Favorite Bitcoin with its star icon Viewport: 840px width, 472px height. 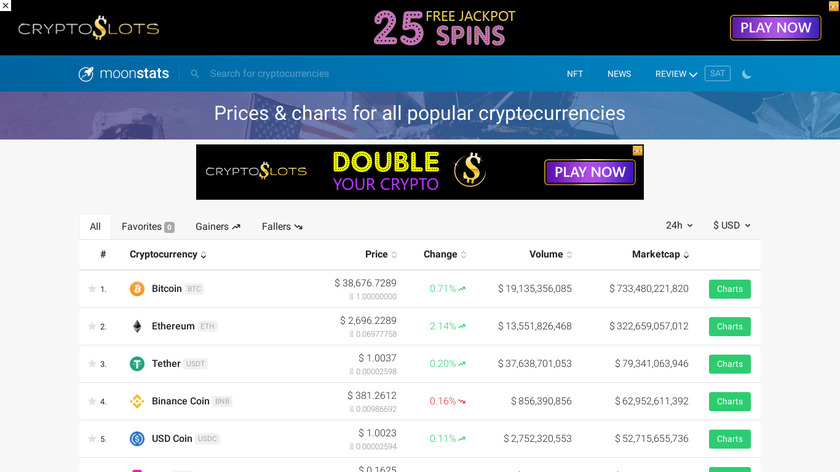point(92,289)
